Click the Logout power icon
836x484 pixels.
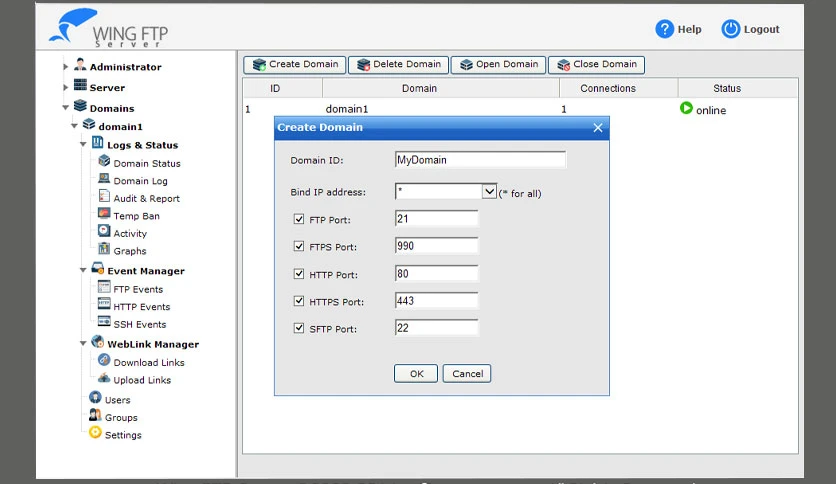tap(730, 29)
